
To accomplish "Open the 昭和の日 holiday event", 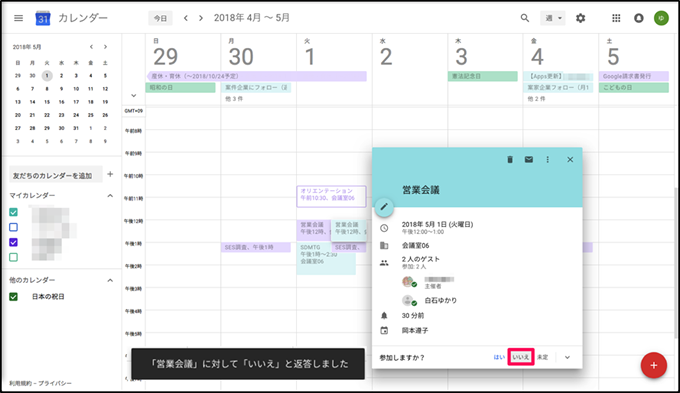I will pyautogui.click(x=180, y=88).
